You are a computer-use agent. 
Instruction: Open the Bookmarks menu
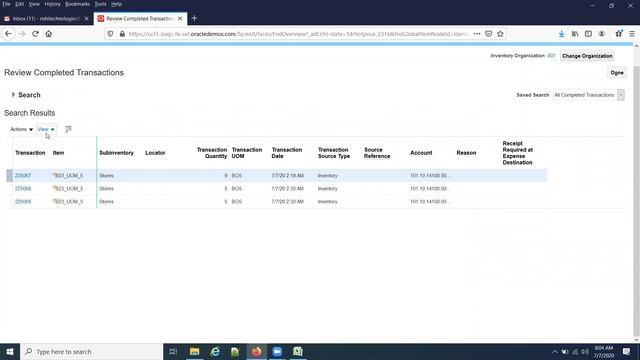click(x=77, y=4)
